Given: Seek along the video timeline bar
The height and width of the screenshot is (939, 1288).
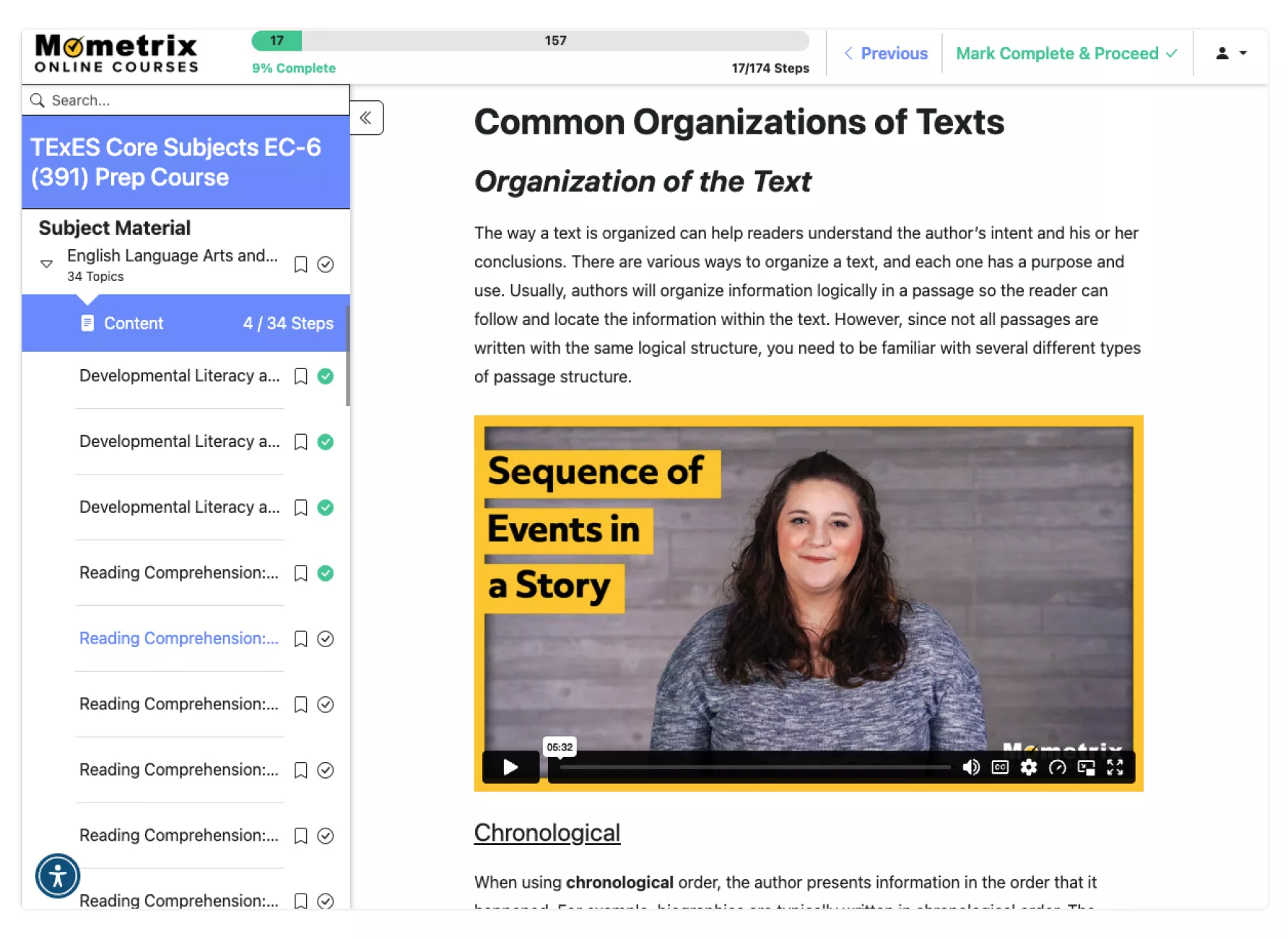Looking at the screenshot, I should (755, 767).
